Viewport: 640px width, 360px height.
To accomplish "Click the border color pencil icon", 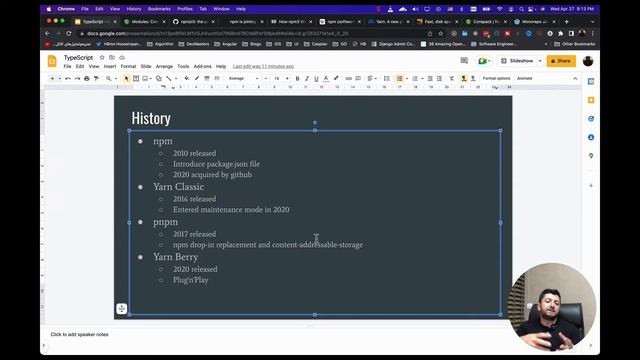I will pos(197,78).
